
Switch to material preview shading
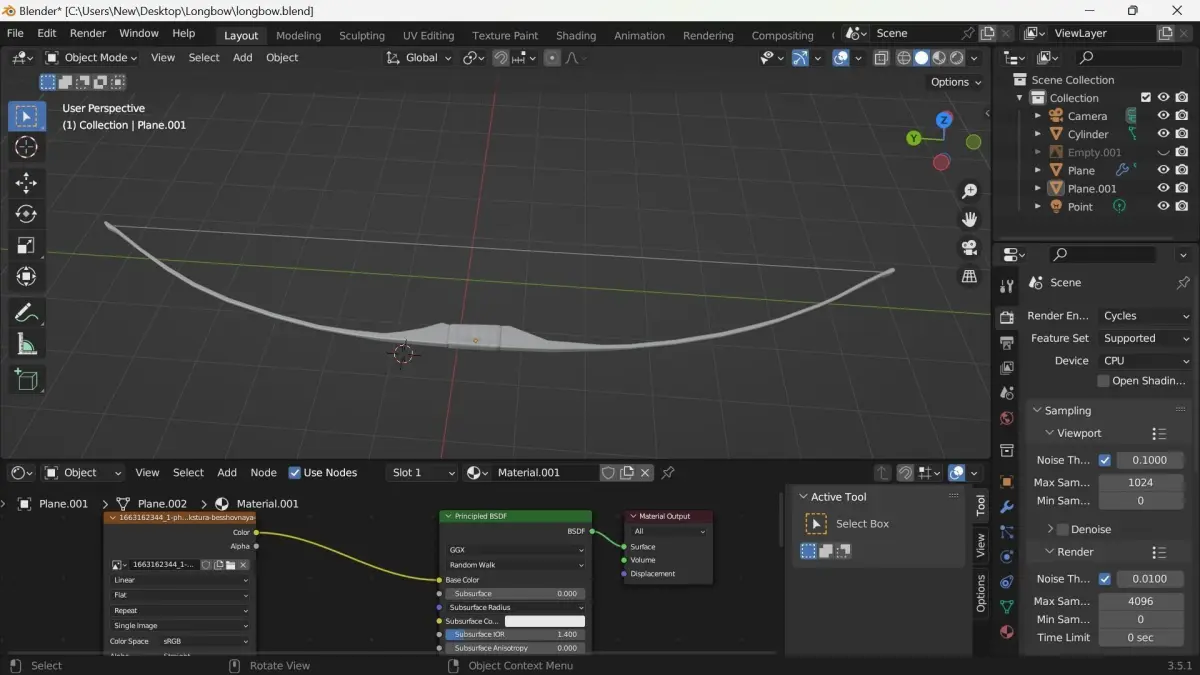point(939,58)
